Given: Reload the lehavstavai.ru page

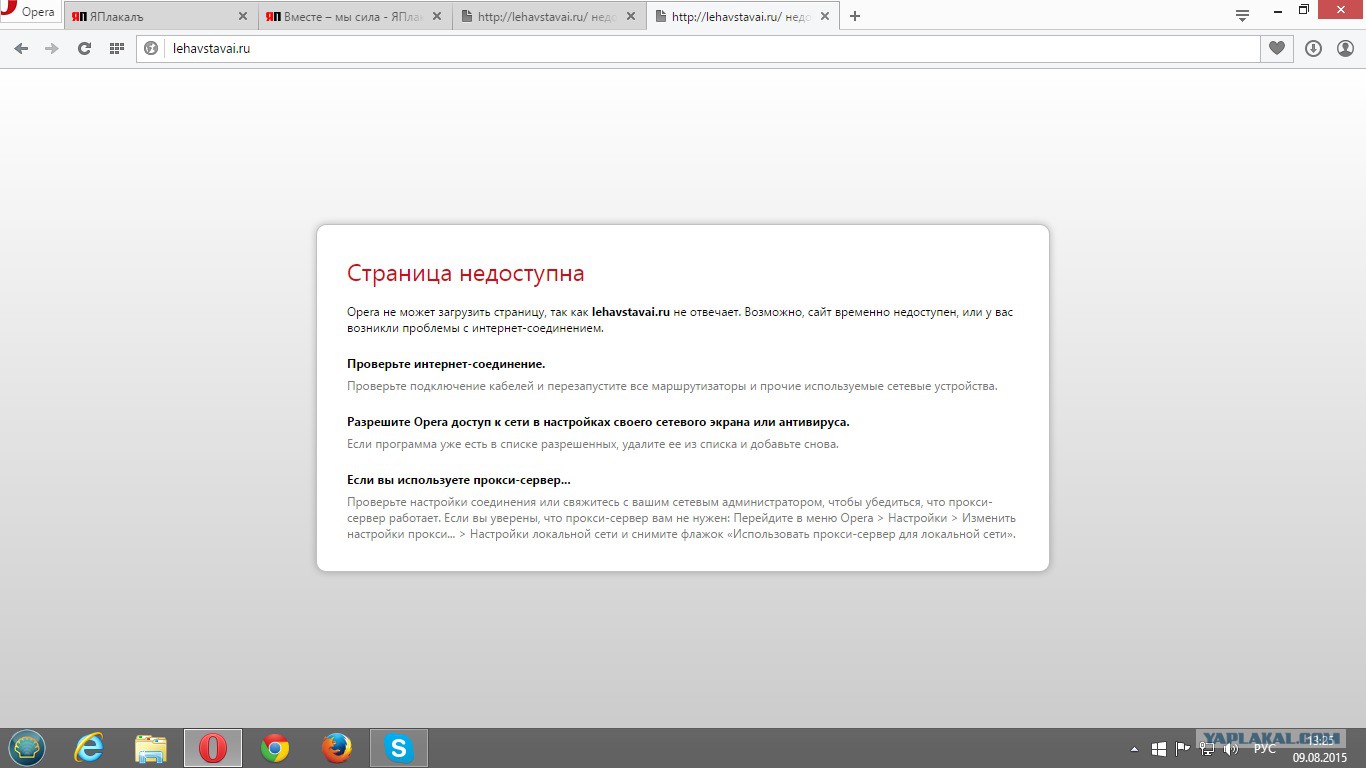Looking at the screenshot, I should tap(85, 48).
